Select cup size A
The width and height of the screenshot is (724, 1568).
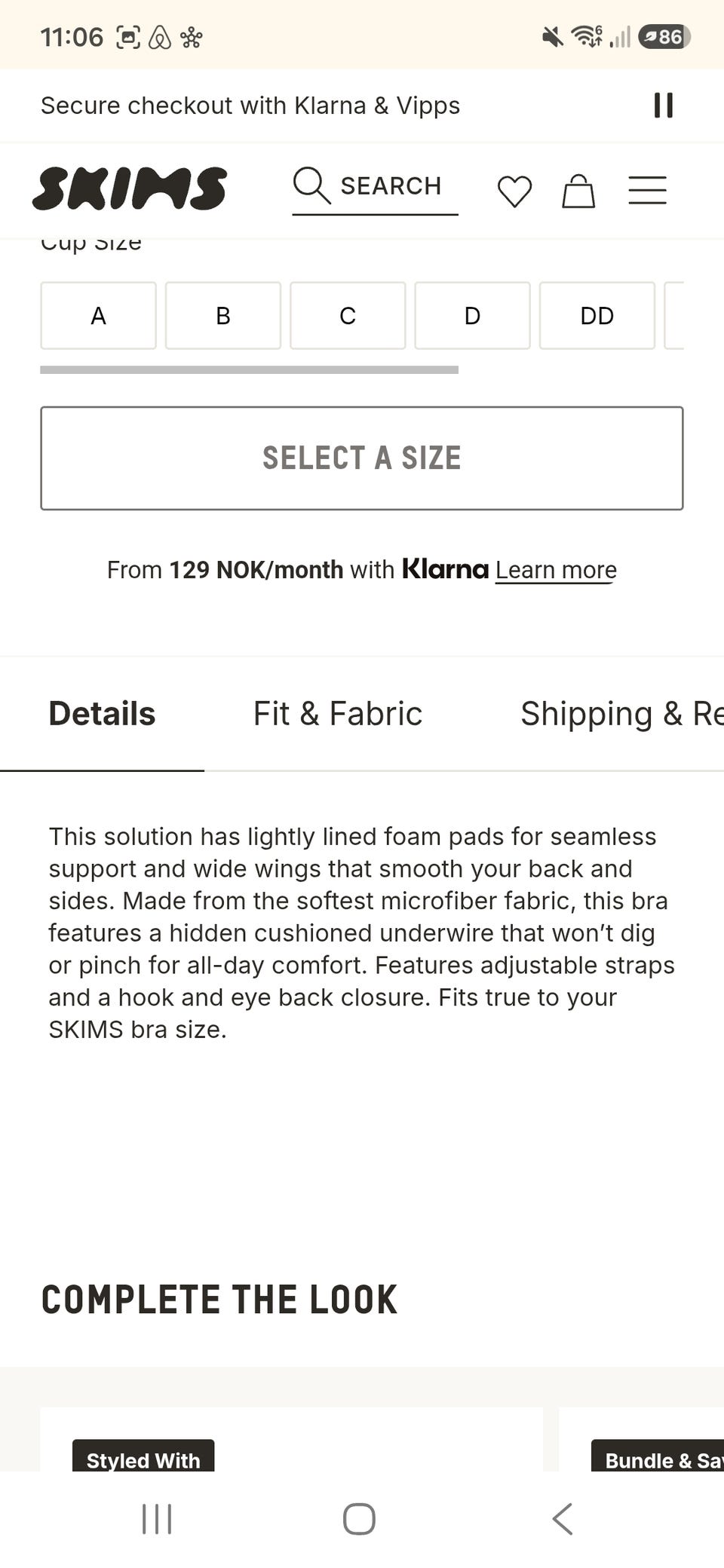(x=98, y=316)
